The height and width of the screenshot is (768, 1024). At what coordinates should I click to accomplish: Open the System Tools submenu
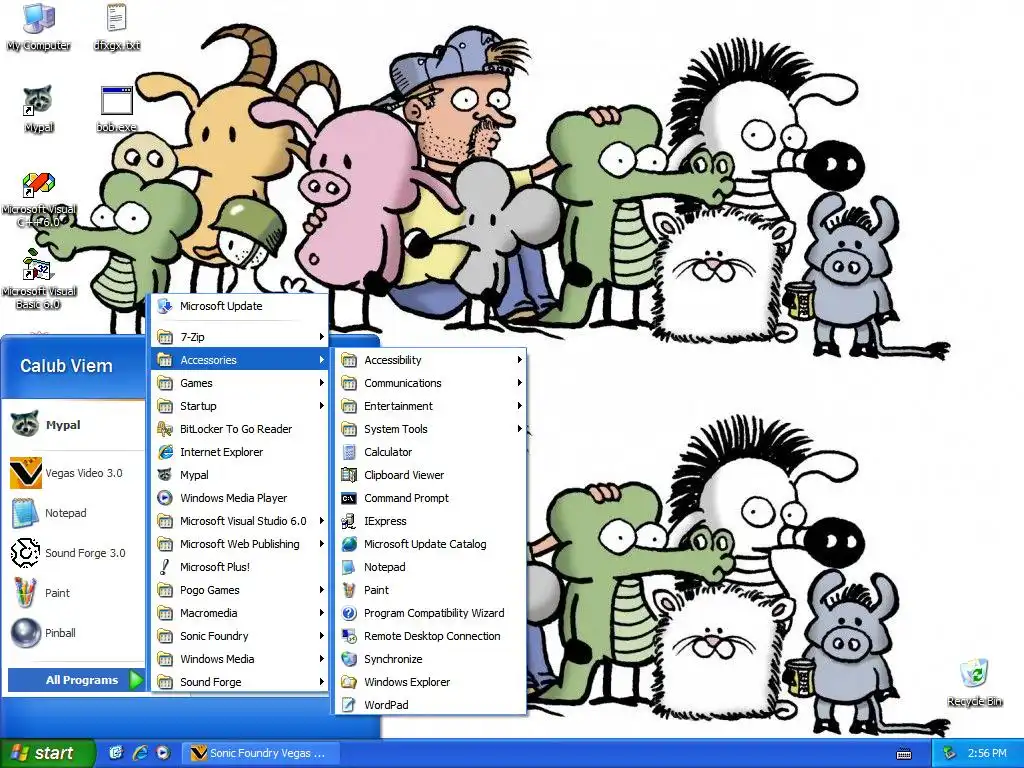tap(431, 429)
